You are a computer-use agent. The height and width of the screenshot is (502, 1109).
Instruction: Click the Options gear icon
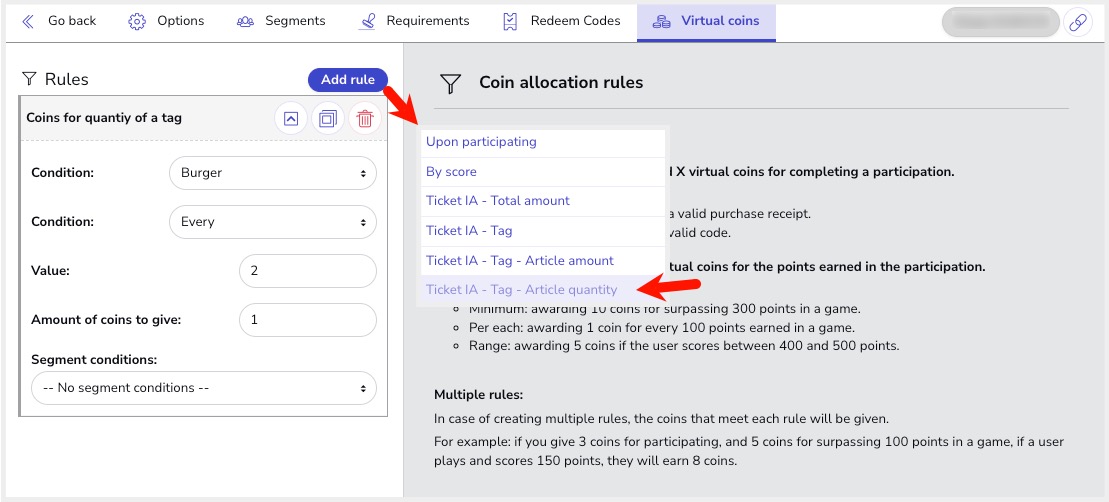point(137,21)
